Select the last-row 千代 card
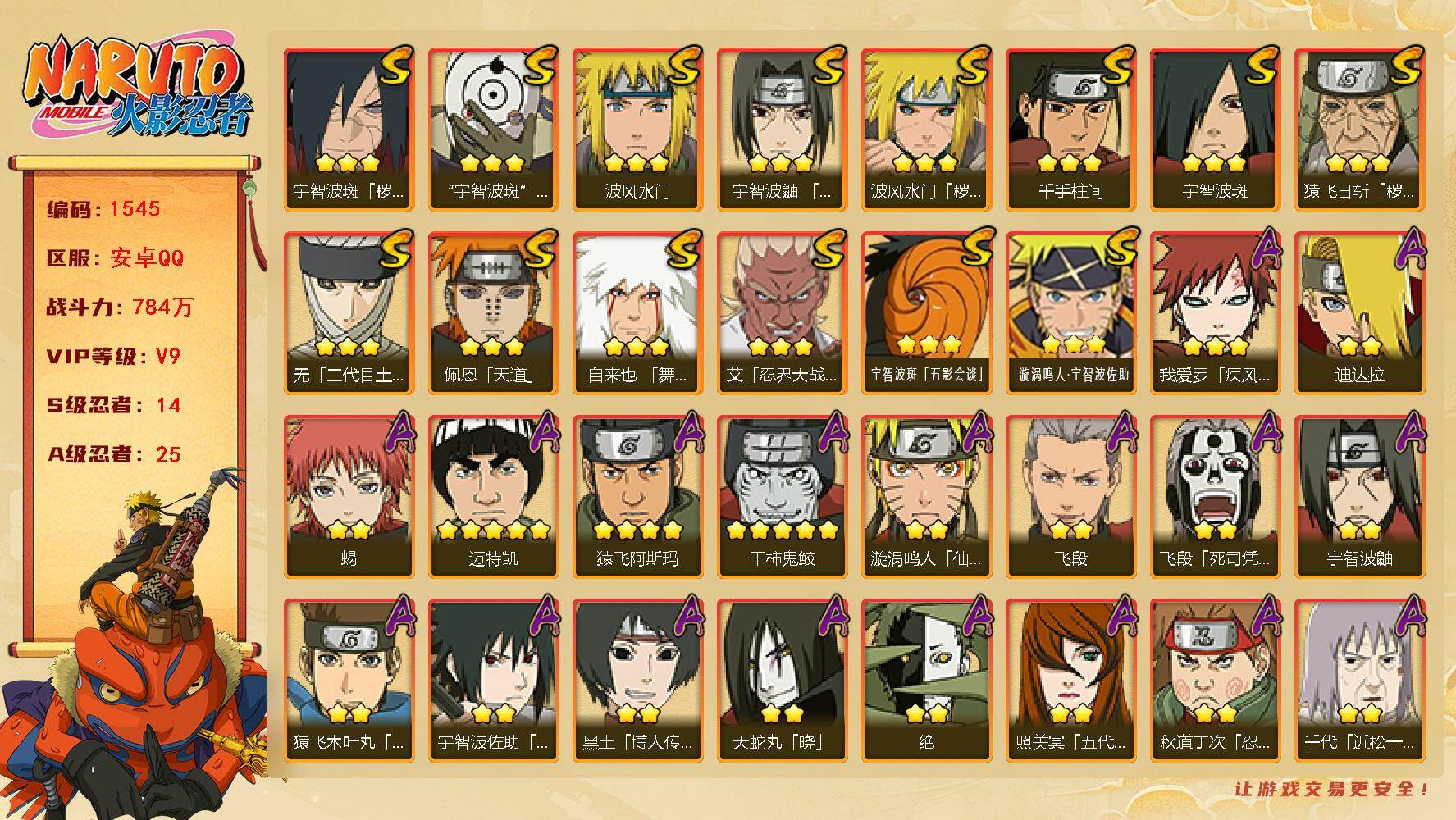This screenshot has width=1456, height=820. [1359, 680]
